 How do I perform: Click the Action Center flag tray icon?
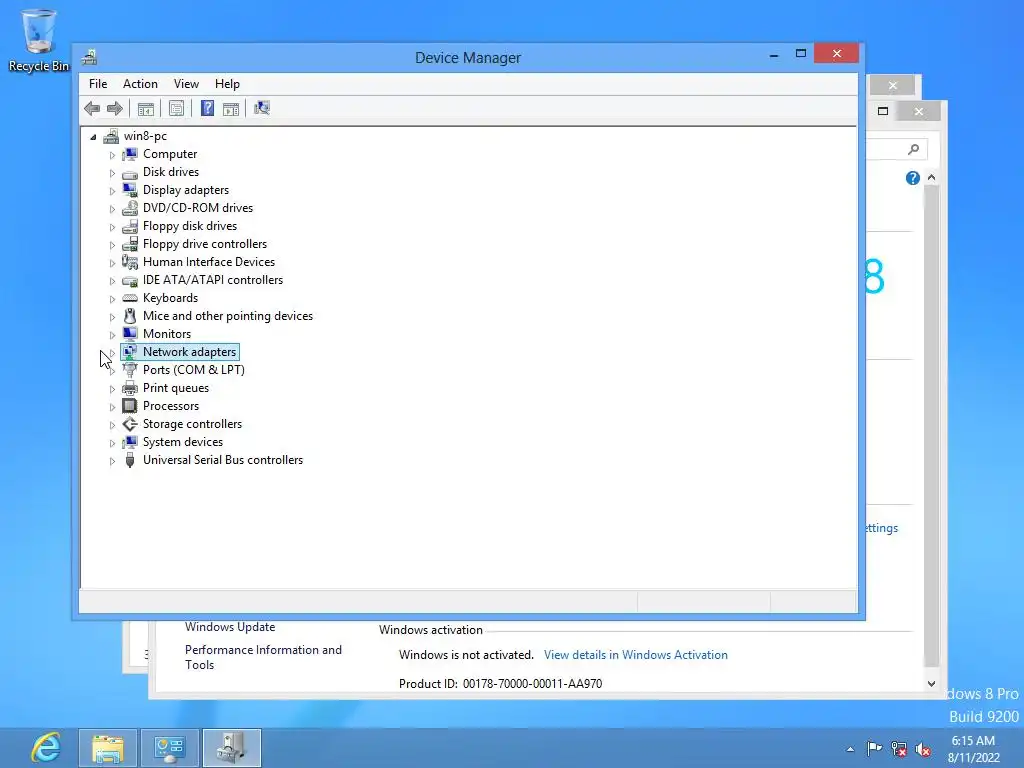click(x=874, y=748)
